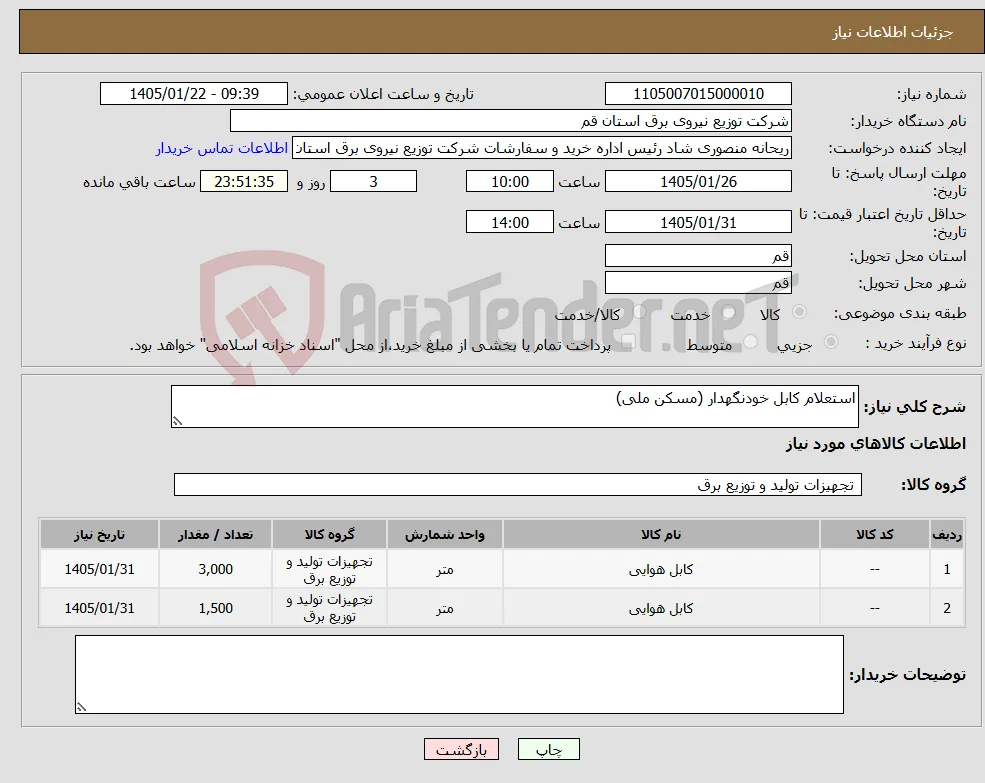
Task: Click row 2 need date 1405/01/31
Action: tap(99, 608)
